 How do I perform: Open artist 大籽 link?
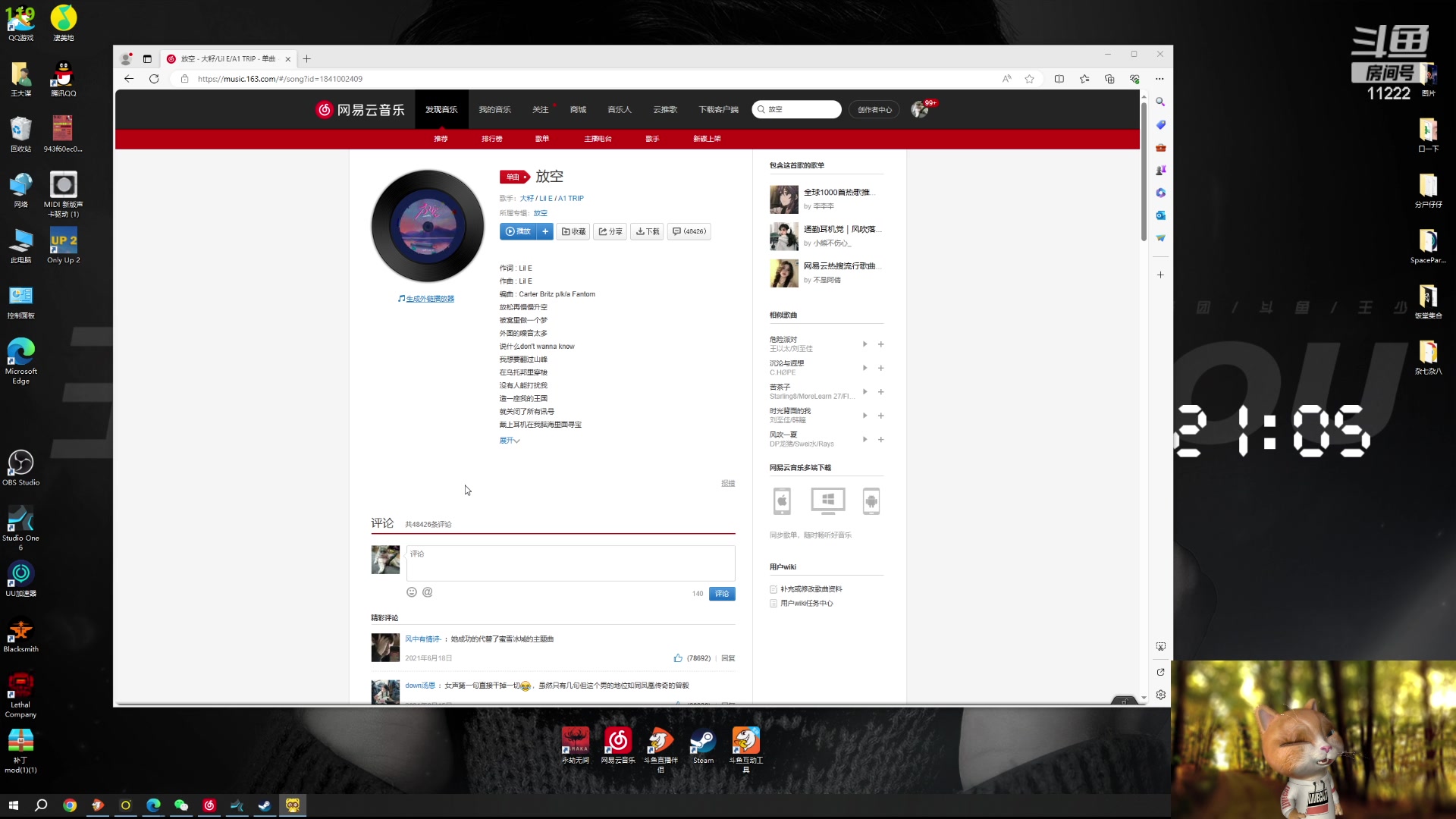point(526,199)
